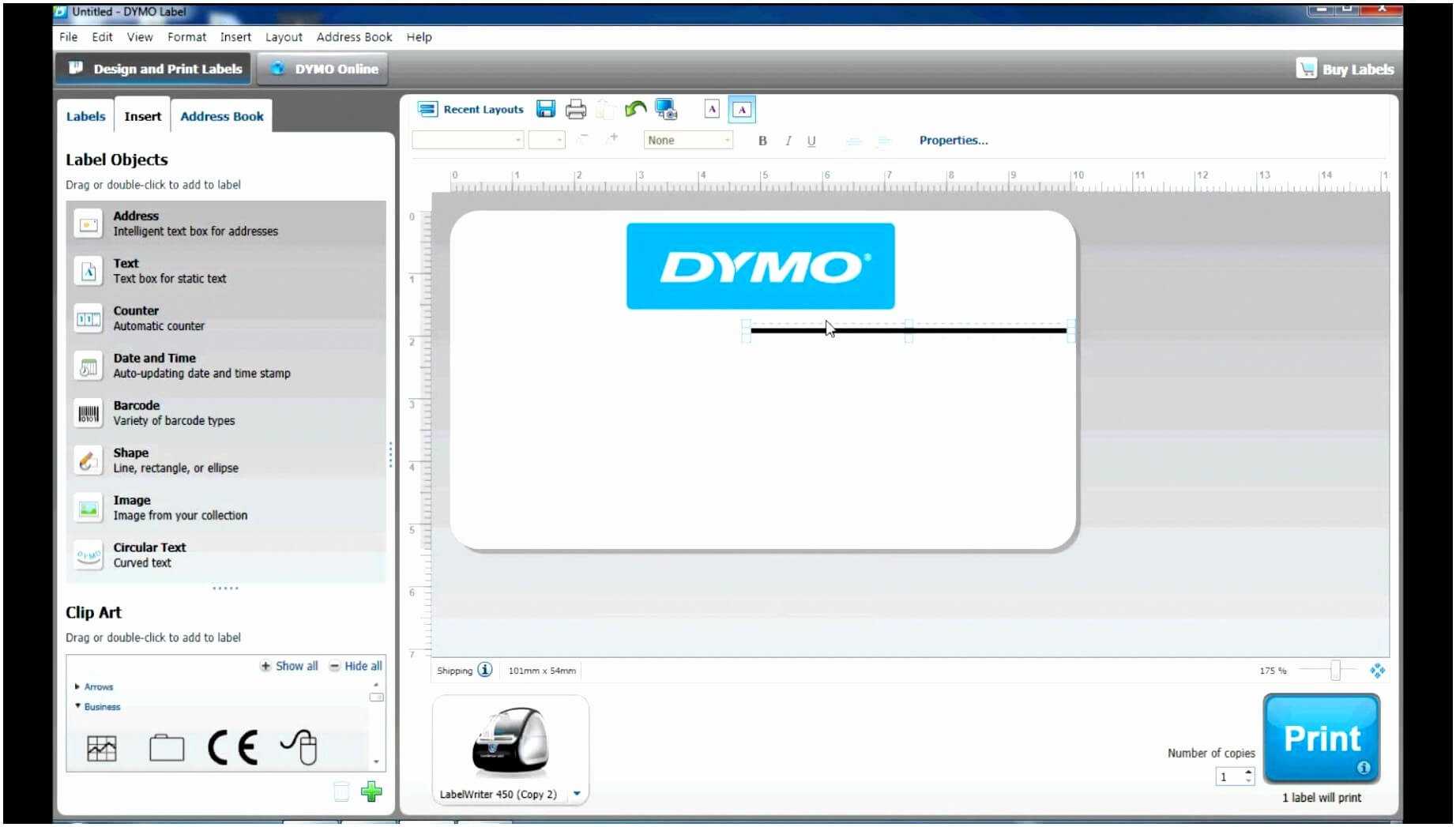Open the Address Book menu
Screen dimensions: 1456x827
pyautogui.click(x=354, y=37)
